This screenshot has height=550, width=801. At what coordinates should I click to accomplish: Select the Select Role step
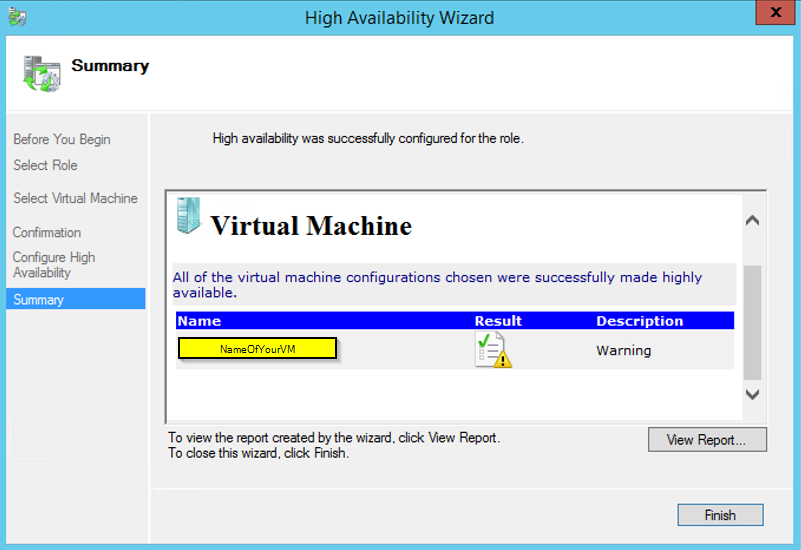(x=45, y=165)
